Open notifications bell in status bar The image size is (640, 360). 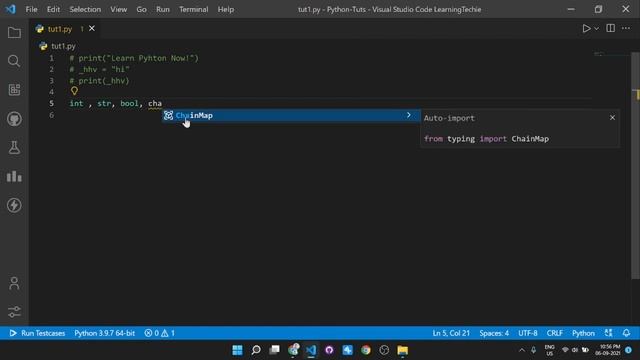[x=627, y=333]
